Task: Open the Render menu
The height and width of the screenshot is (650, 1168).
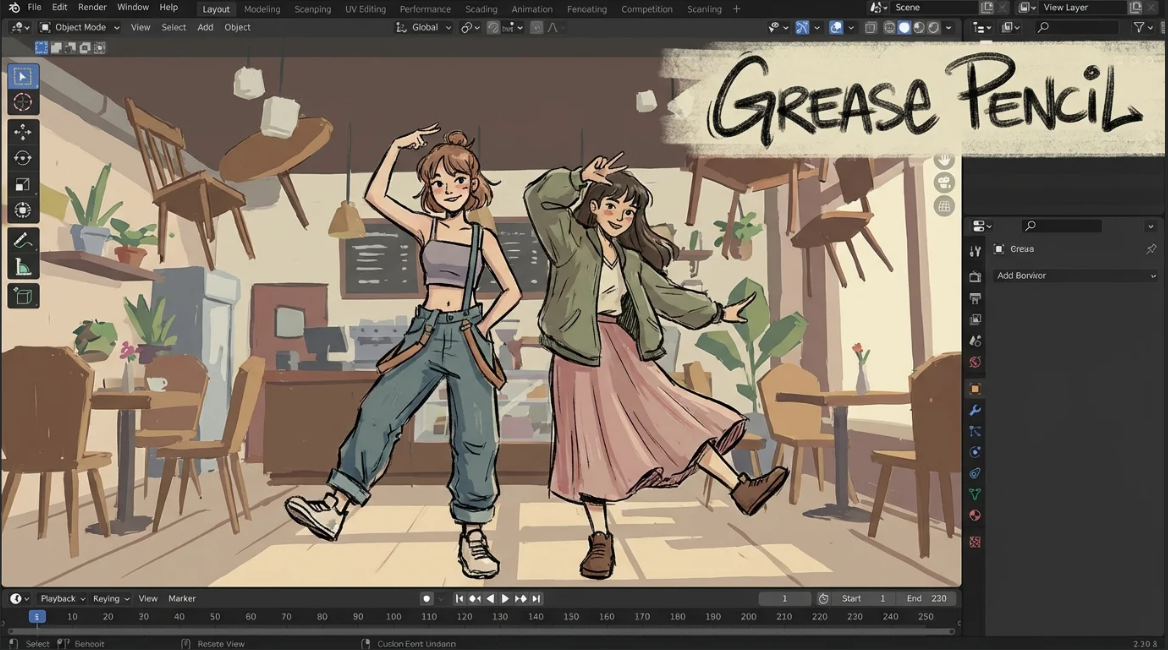Action: [92, 7]
